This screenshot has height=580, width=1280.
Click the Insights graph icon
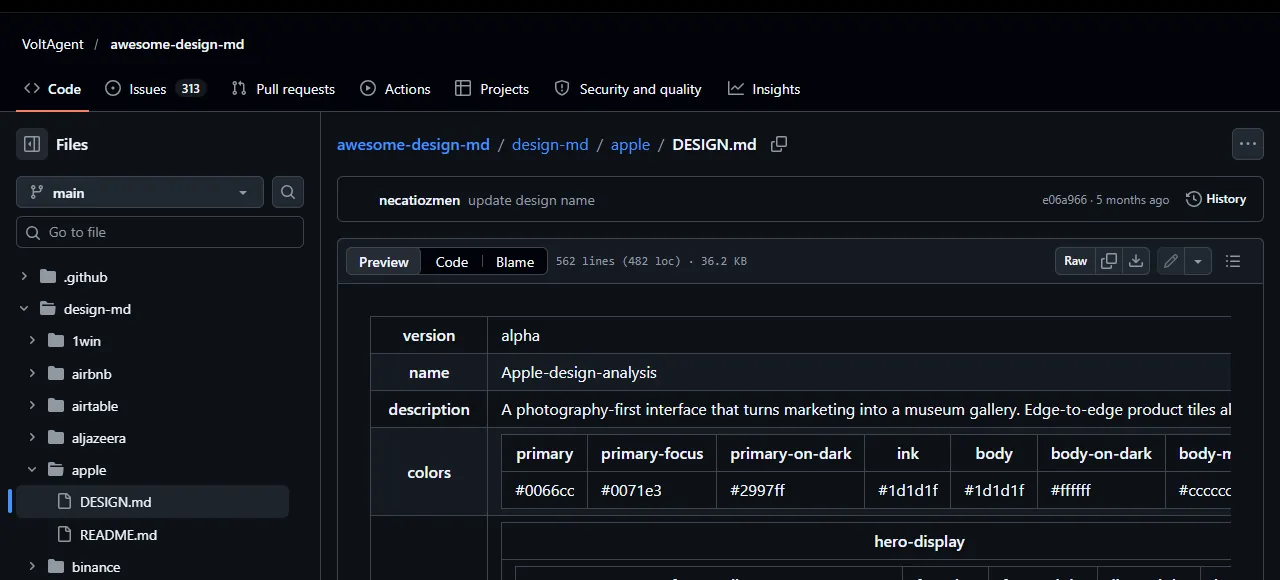click(x=736, y=89)
